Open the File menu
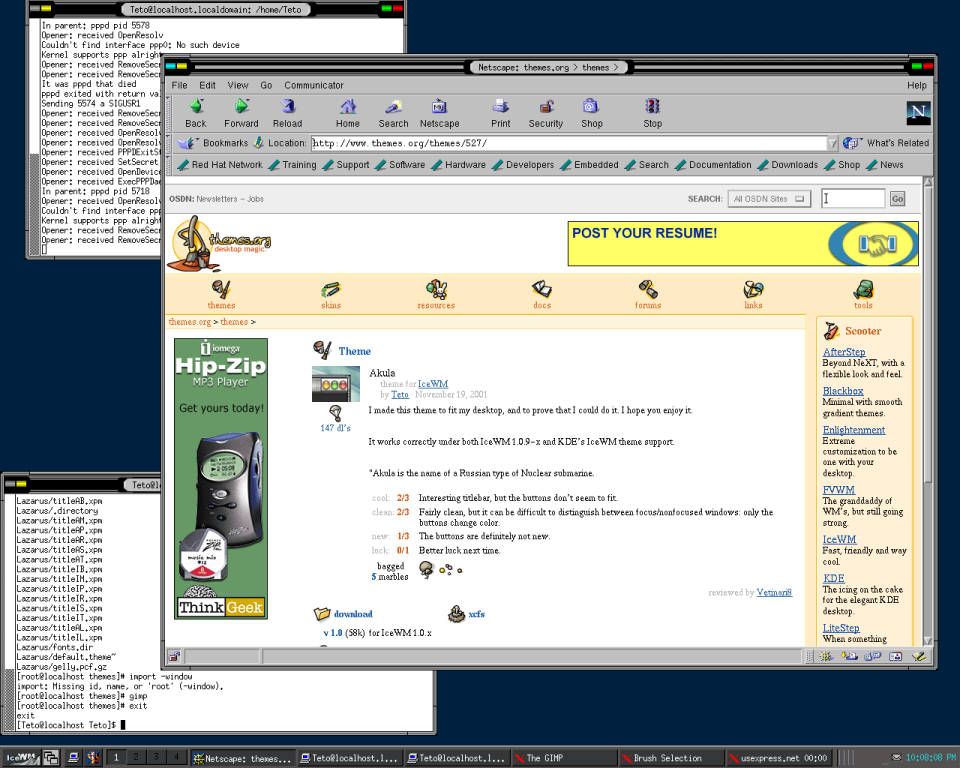Viewport: 960px width, 768px height. 179,85
